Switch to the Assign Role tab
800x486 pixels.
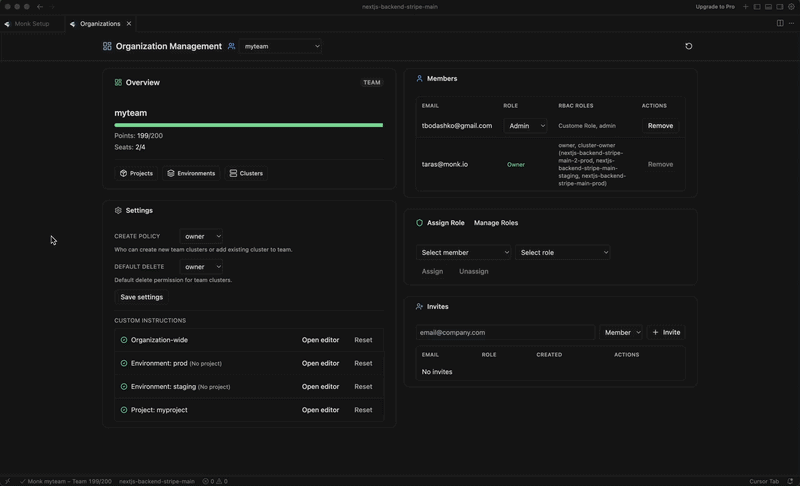pos(445,223)
